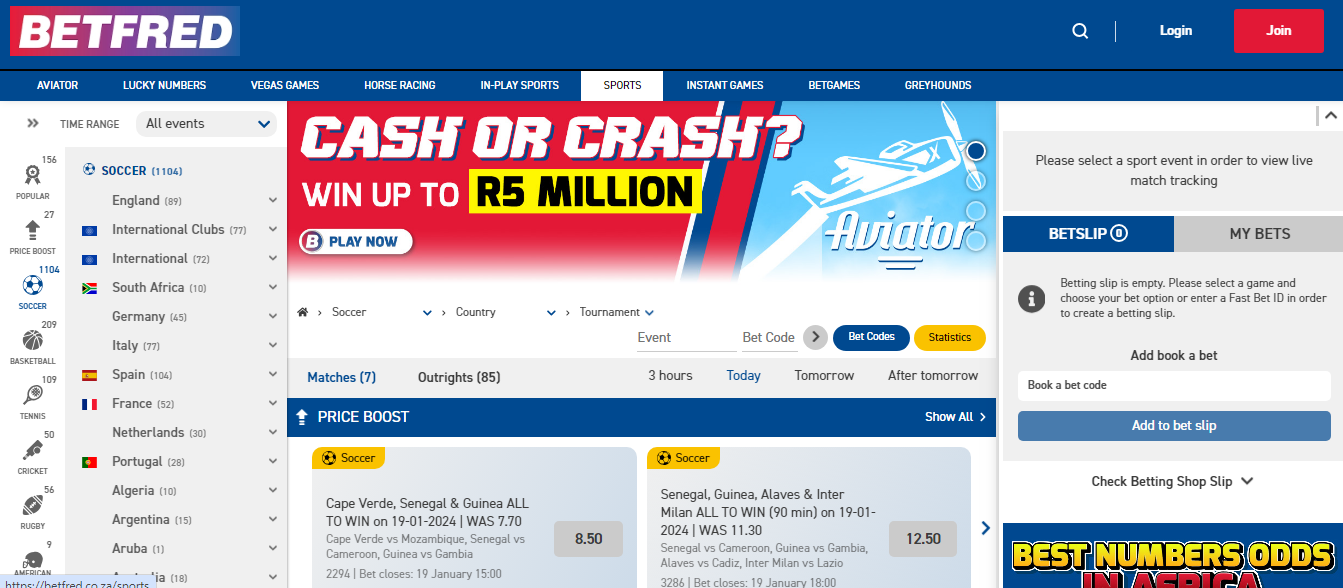Select the Popular trophy icon in sidebar
This screenshot has height=588, width=1343.
tap(32, 175)
